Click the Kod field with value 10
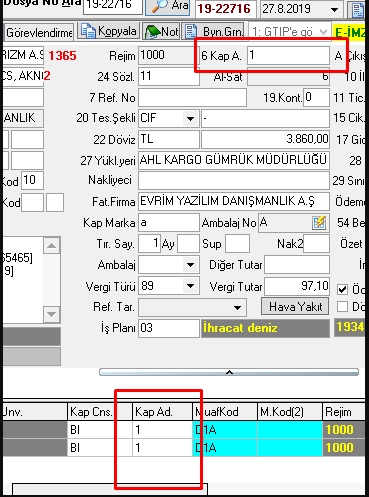 (32, 181)
